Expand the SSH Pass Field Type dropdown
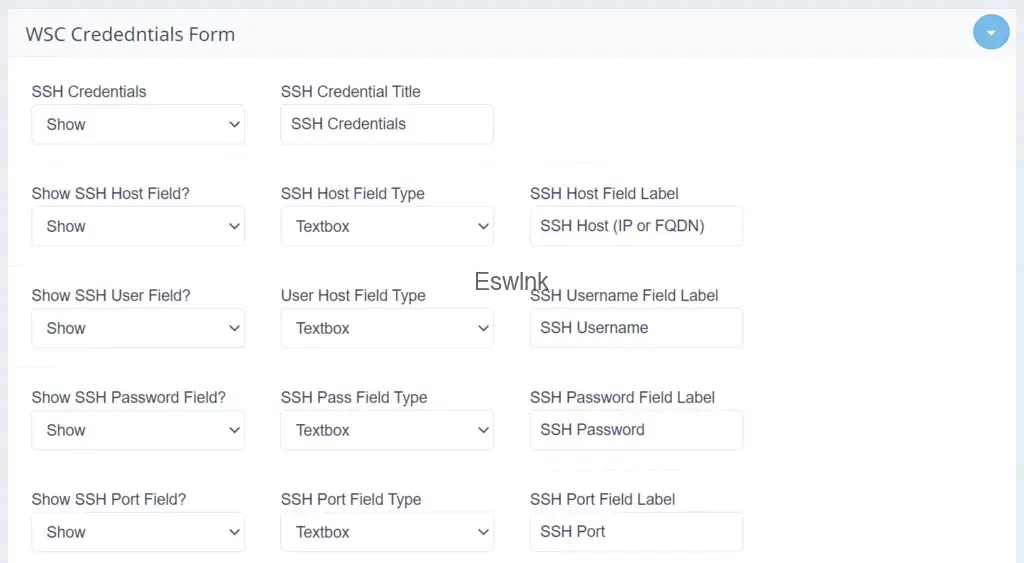This screenshot has height=563, width=1024. [387, 431]
